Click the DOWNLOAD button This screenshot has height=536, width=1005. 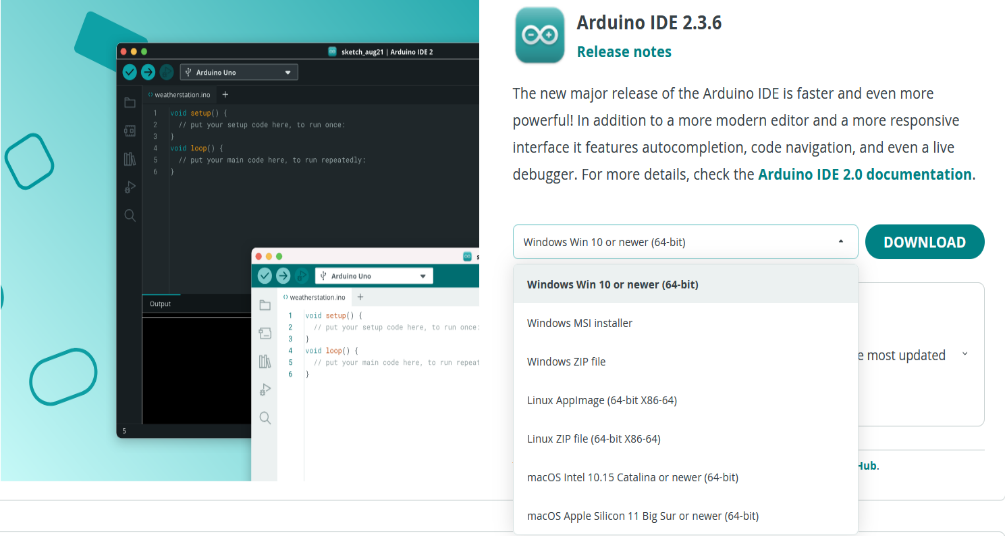(x=924, y=242)
